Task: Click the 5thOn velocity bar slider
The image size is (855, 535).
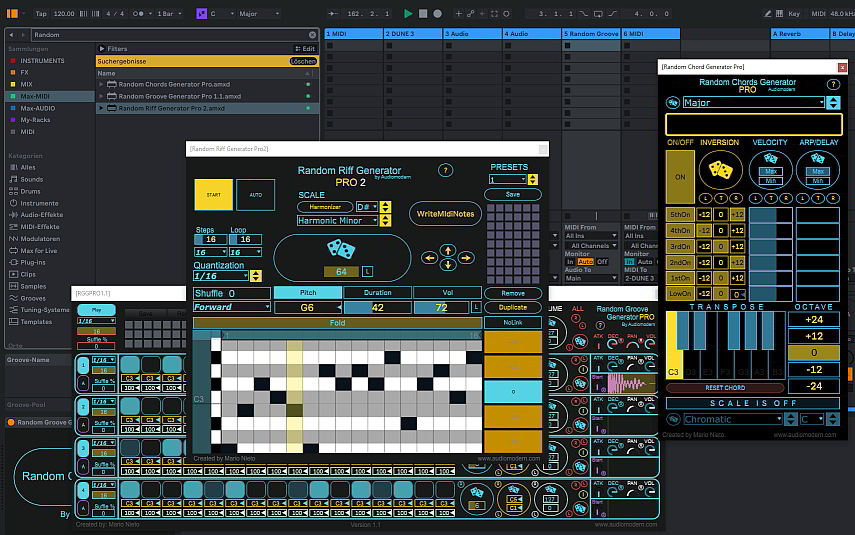Action: (x=770, y=215)
